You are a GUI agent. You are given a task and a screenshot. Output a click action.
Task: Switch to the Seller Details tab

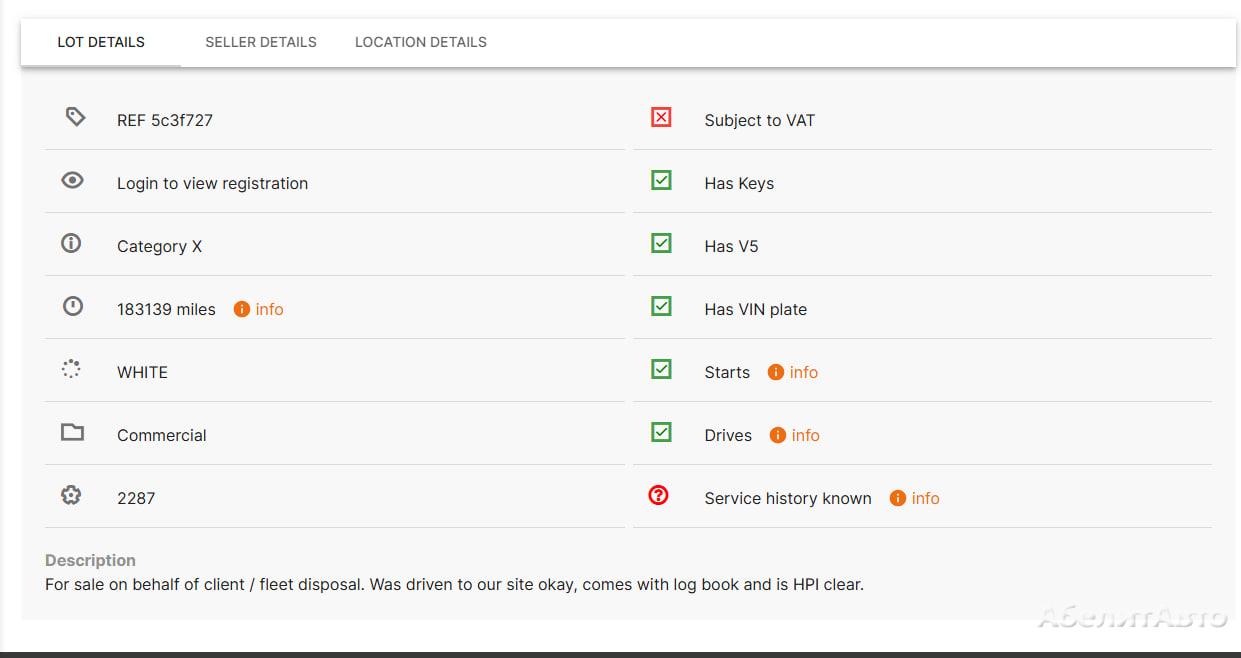261,42
